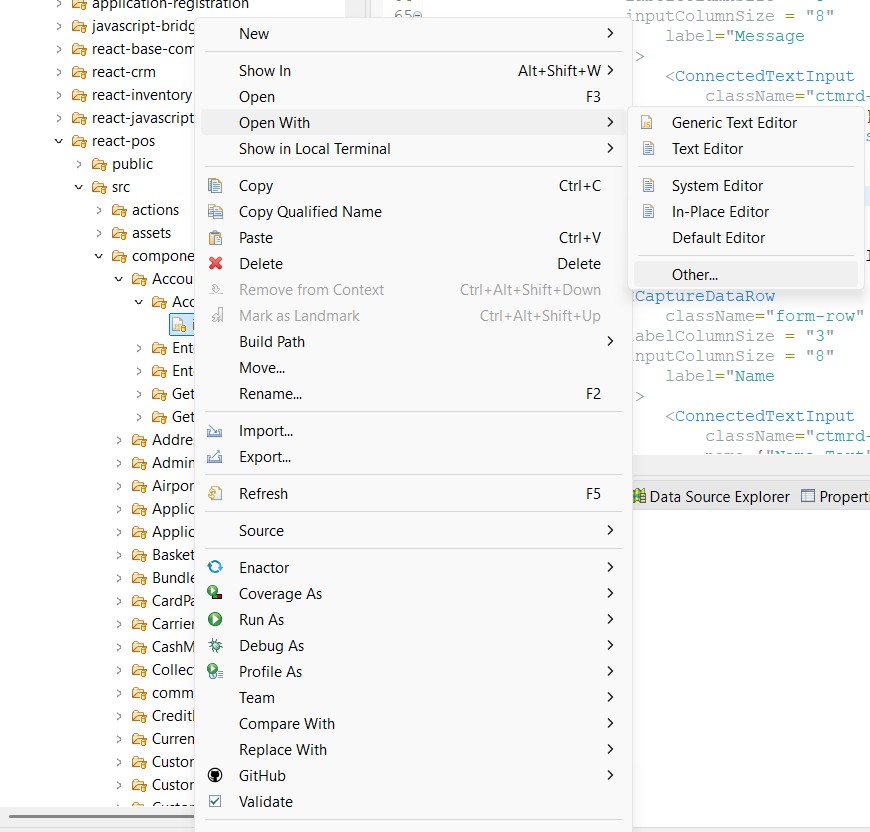Click the Properties tab icon

(x=808, y=496)
